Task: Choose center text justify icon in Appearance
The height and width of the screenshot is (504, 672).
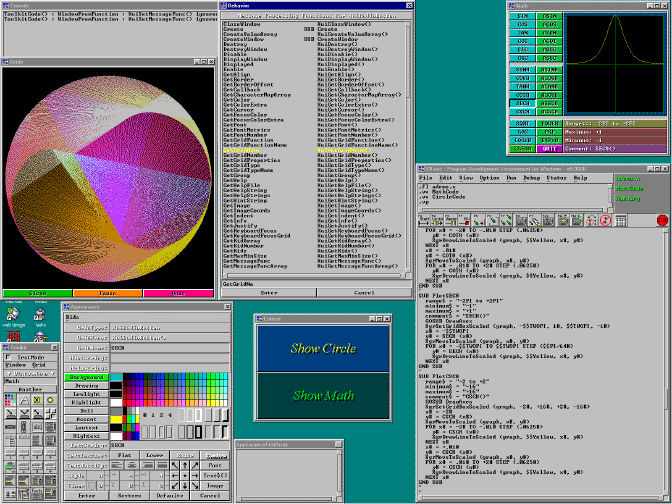Action: pyautogui.click(x=132, y=465)
